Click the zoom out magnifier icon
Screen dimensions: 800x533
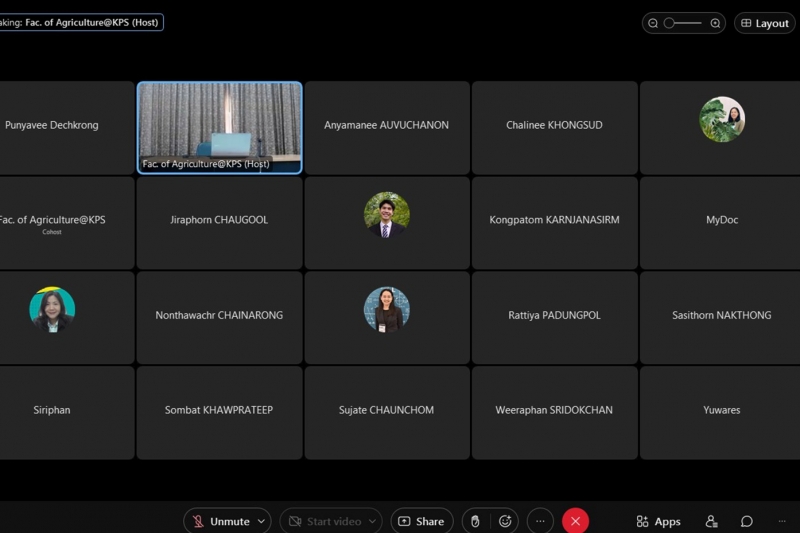(x=653, y=23)
